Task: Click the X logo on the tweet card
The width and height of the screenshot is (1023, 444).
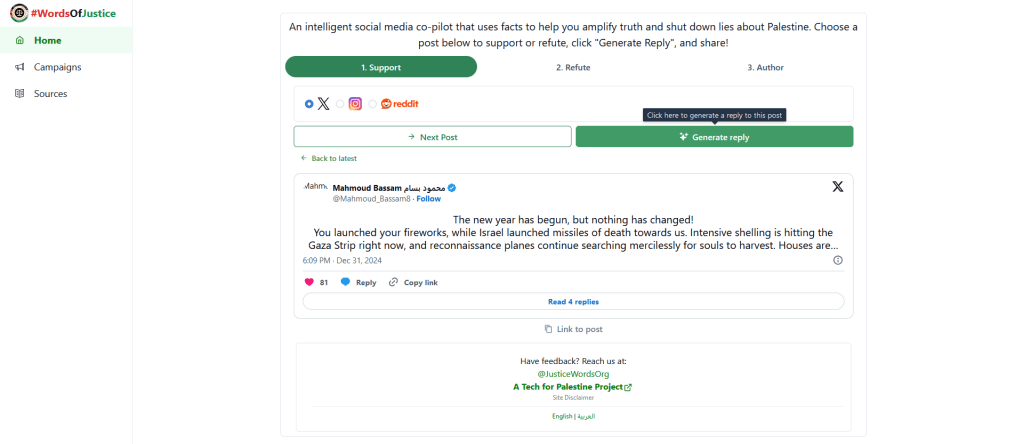Action: click(x=837, y=187)
